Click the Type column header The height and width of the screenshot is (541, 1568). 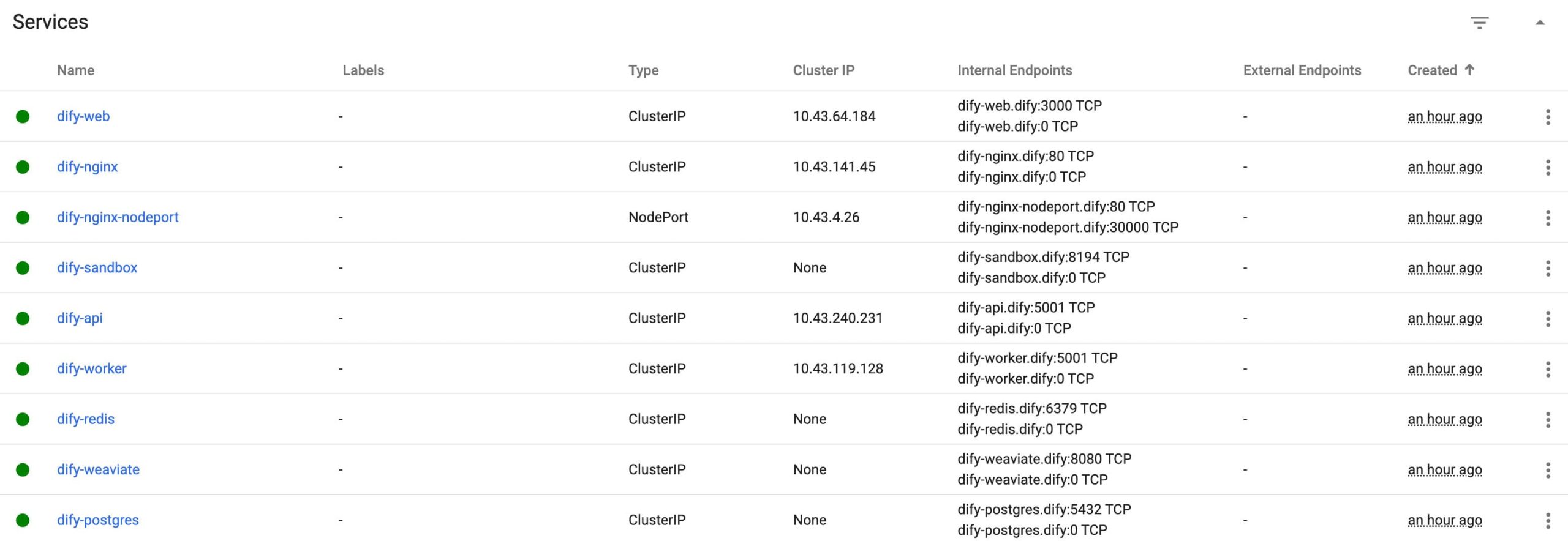[643, 70]
